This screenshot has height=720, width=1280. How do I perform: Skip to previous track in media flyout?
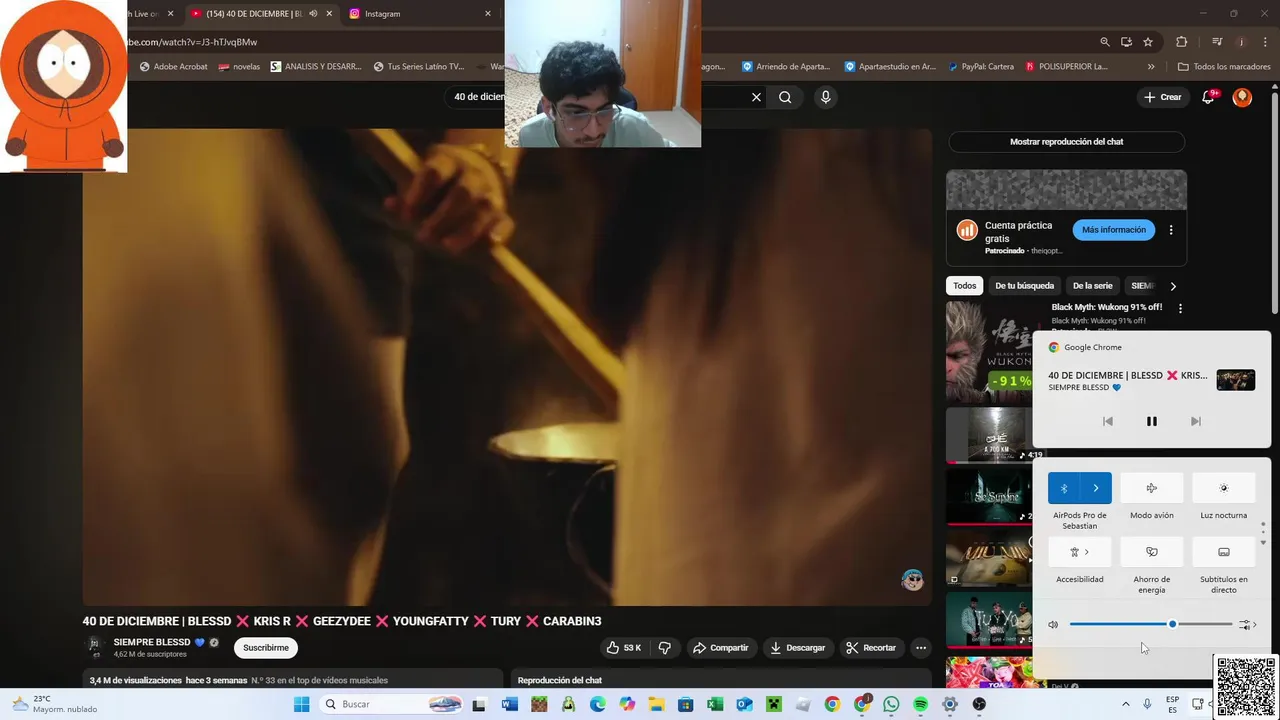click(1108, 422)
